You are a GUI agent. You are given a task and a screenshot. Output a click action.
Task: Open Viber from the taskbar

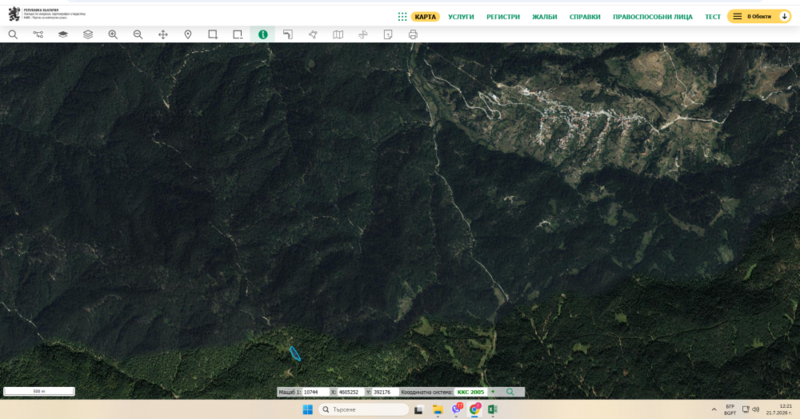tap(456, 409)
